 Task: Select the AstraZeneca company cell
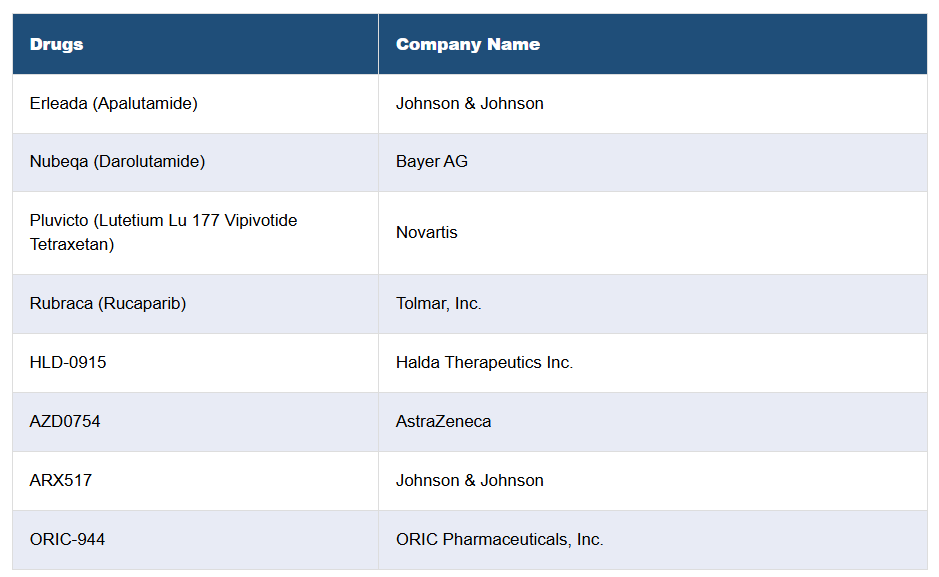click(443, 421)
